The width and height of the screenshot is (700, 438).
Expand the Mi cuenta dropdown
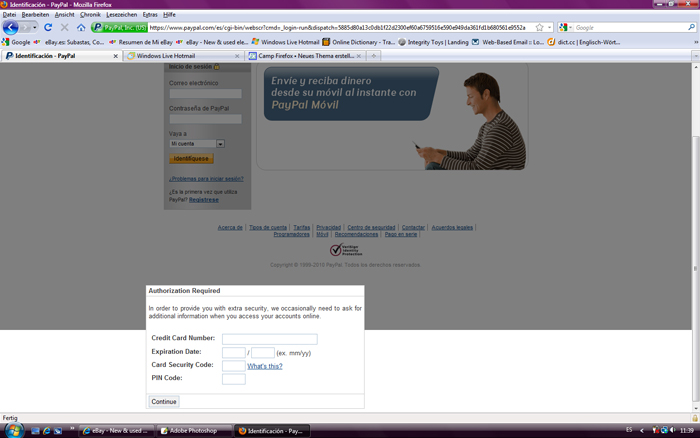point(220,144)
